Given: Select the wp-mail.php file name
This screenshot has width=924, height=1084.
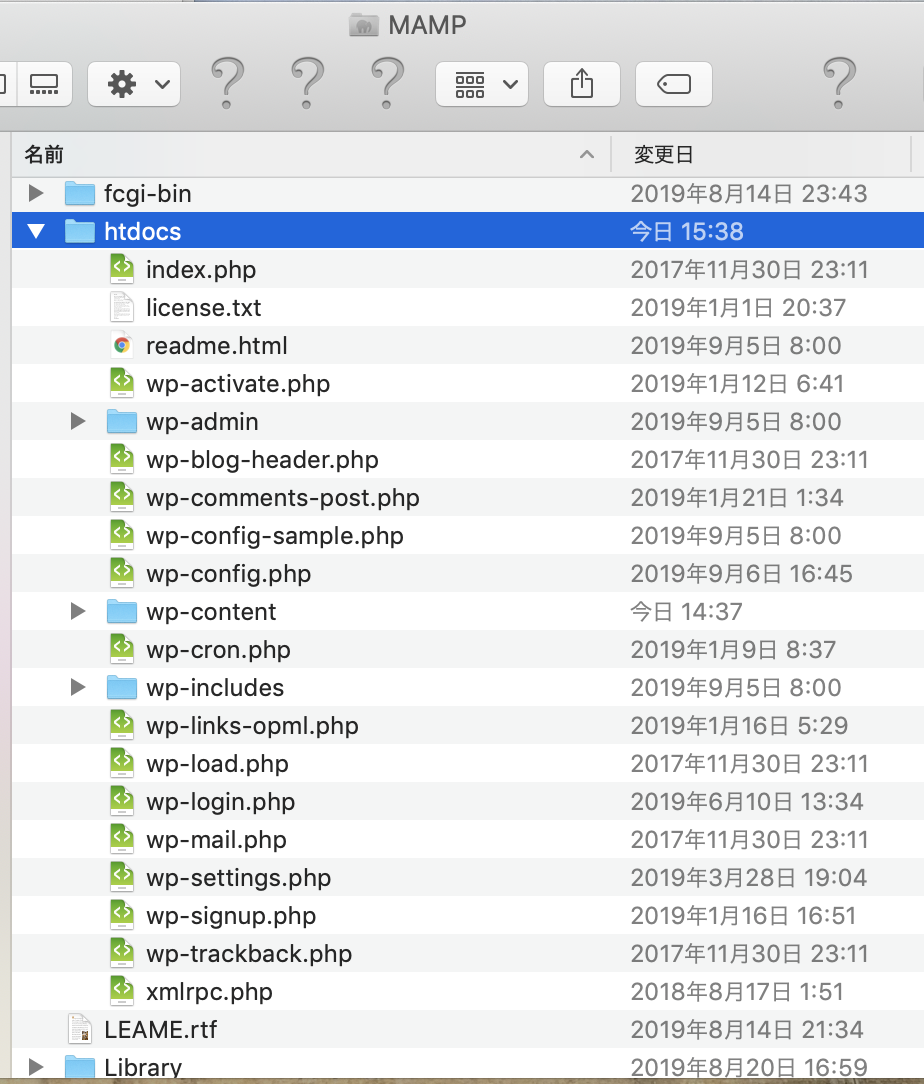Looking at the screenshot, I should 216,840.
